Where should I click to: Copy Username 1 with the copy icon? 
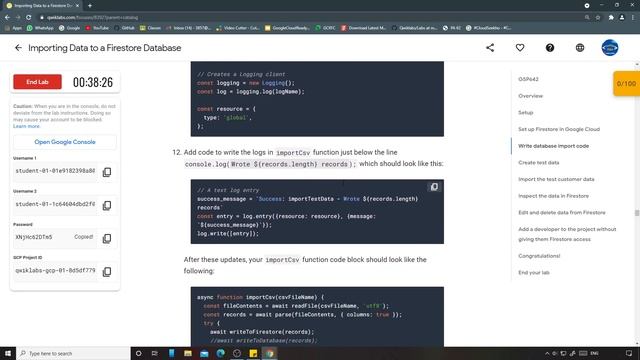(x=107, y=172)
